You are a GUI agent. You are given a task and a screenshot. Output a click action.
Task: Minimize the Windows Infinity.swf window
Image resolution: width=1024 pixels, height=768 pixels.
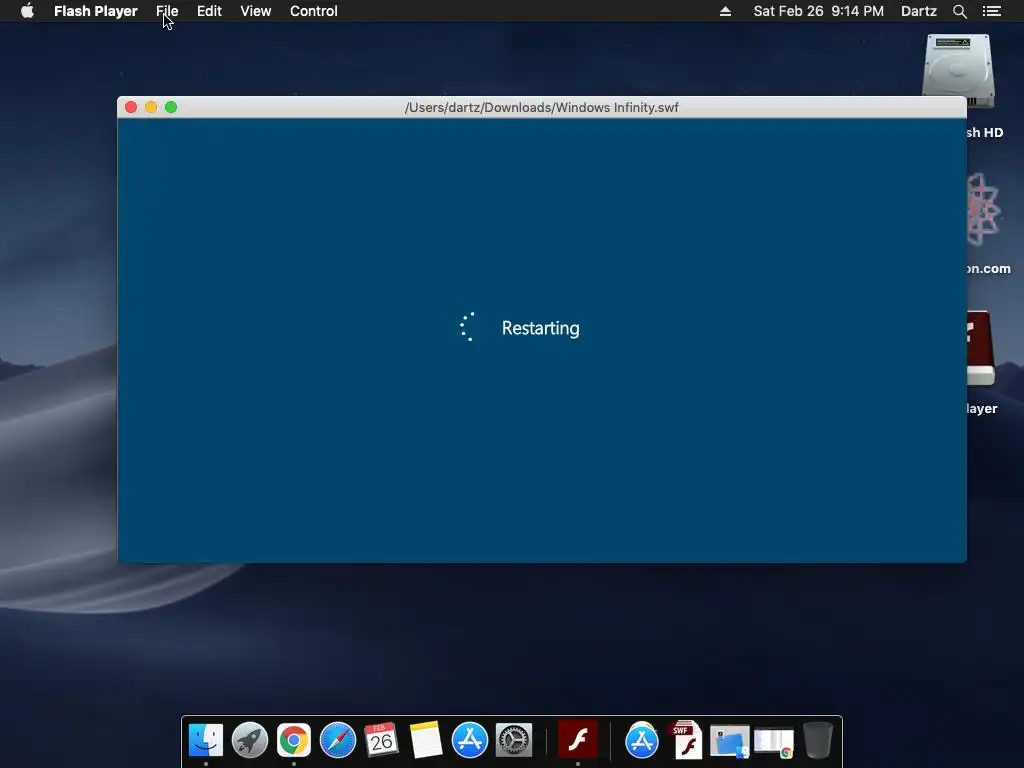(151, 107)
